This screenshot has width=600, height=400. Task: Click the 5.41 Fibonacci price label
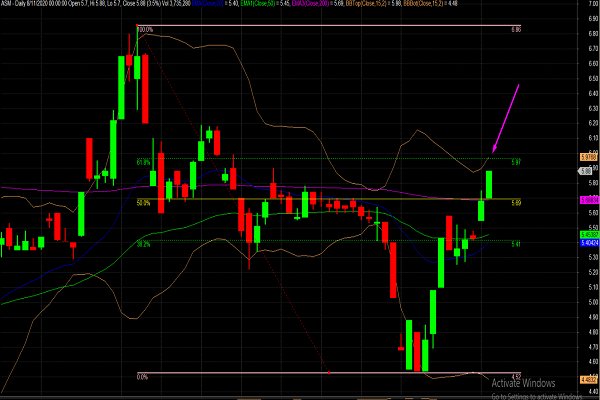[x=516, y=244]
